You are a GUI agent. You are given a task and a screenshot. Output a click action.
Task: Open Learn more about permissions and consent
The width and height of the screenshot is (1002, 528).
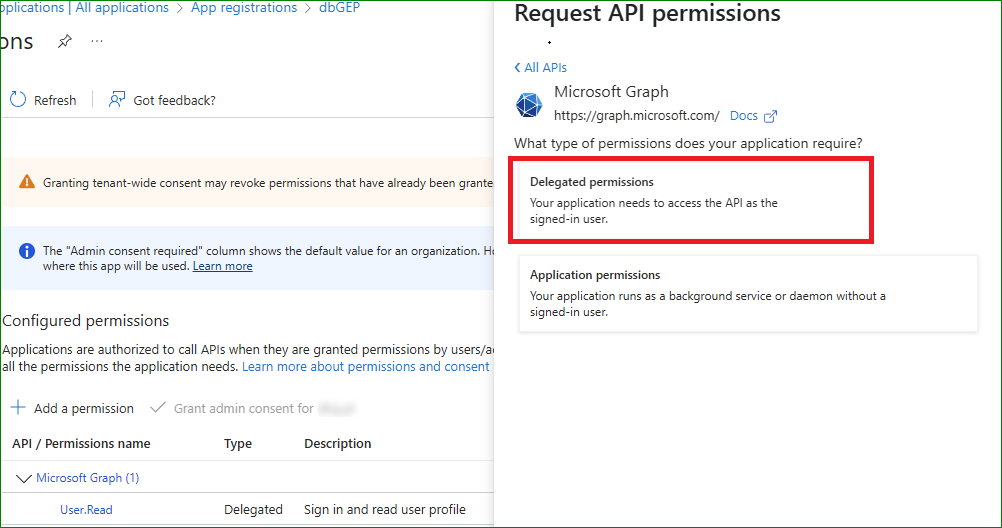365,367
